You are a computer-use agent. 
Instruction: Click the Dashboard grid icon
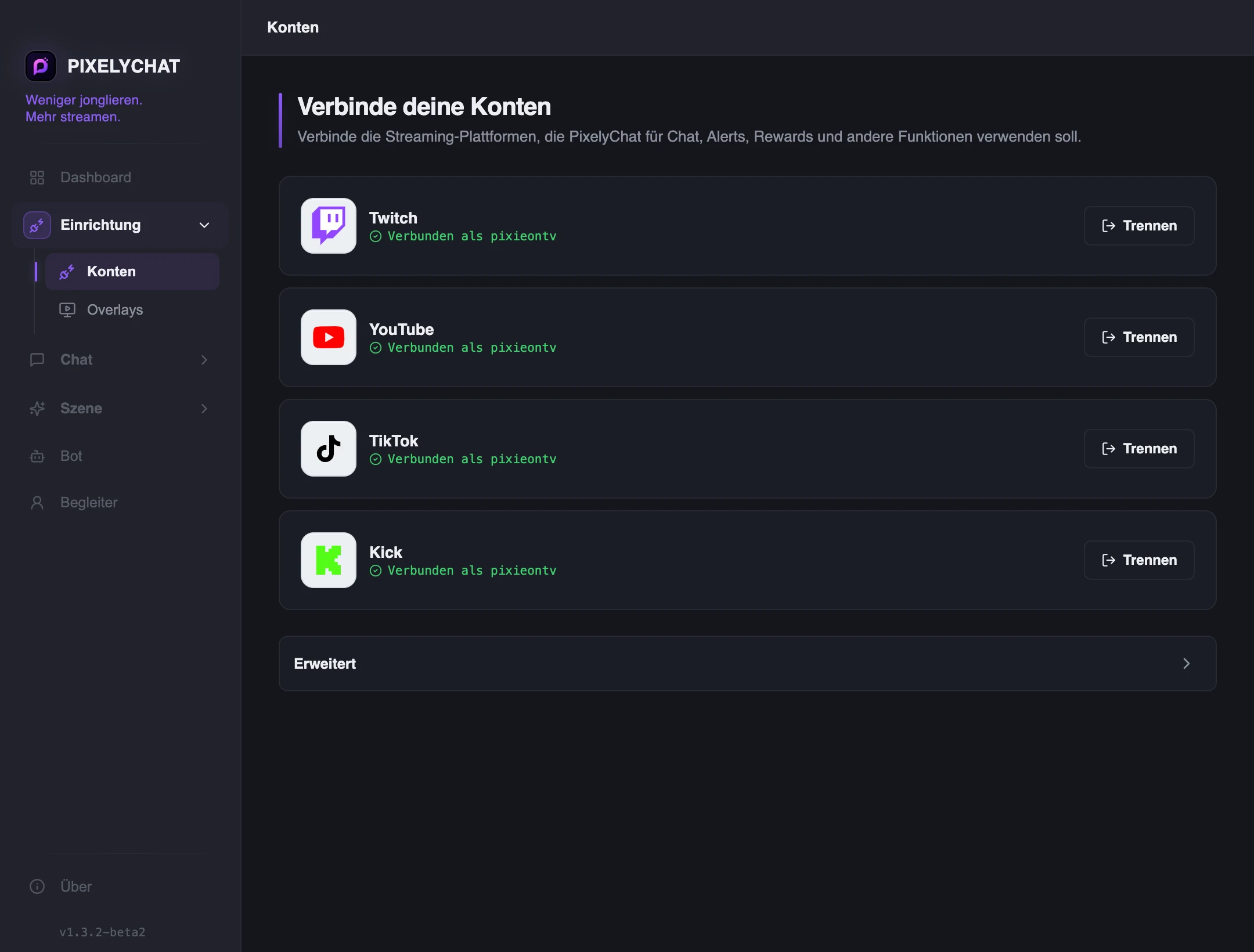[37, 178]
